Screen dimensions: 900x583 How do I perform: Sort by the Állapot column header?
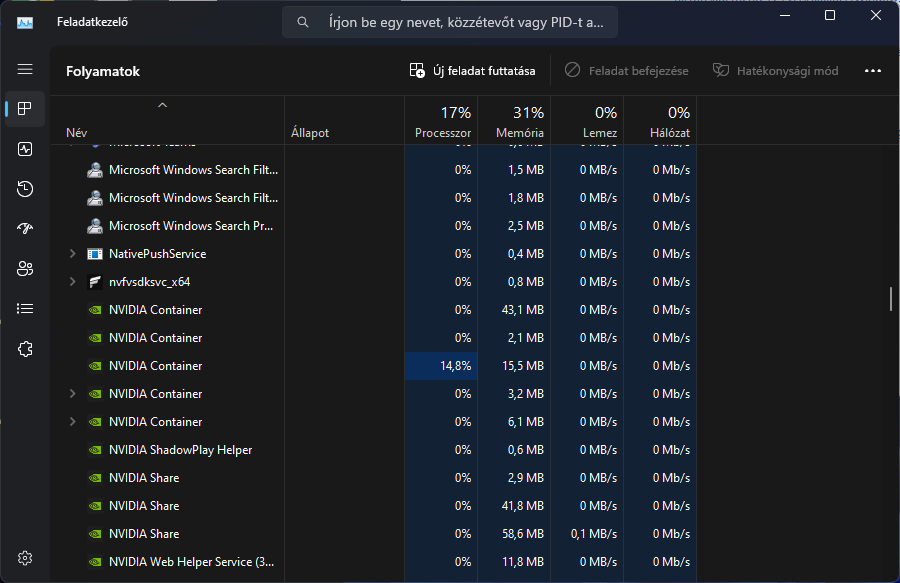(x=344, y=121)
